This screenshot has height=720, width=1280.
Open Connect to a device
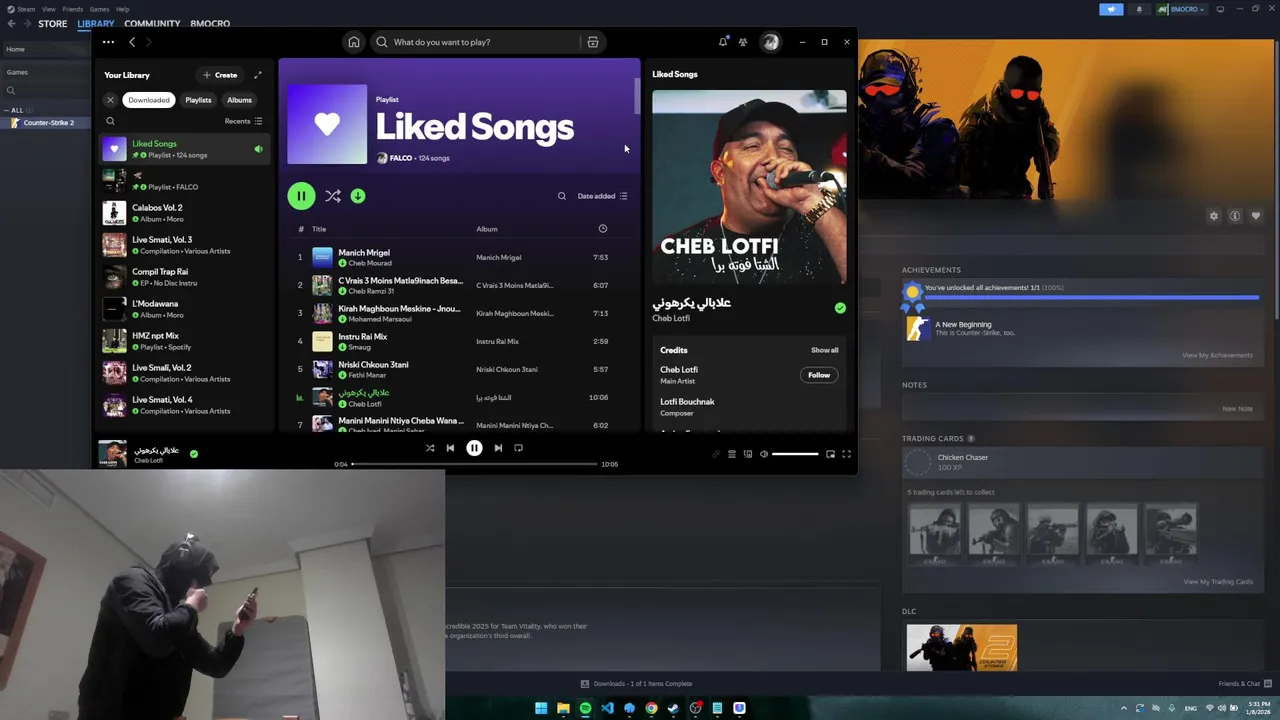point(748,454)
